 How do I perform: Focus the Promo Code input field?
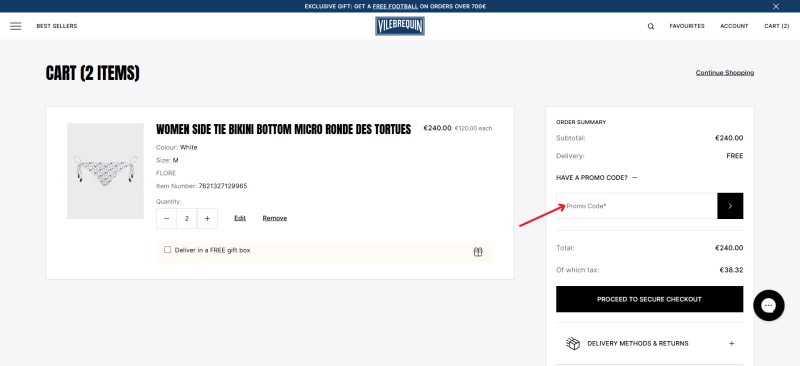(x=637, y=206)
